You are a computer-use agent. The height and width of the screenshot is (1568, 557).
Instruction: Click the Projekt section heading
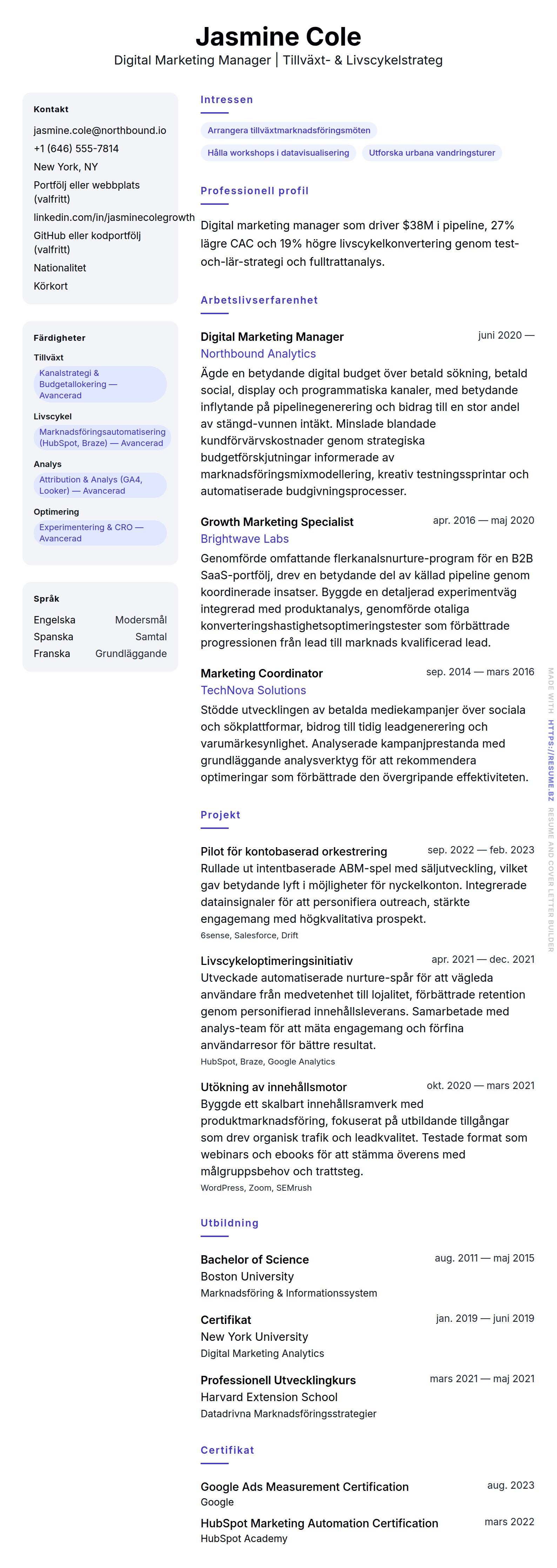point(220,815)
